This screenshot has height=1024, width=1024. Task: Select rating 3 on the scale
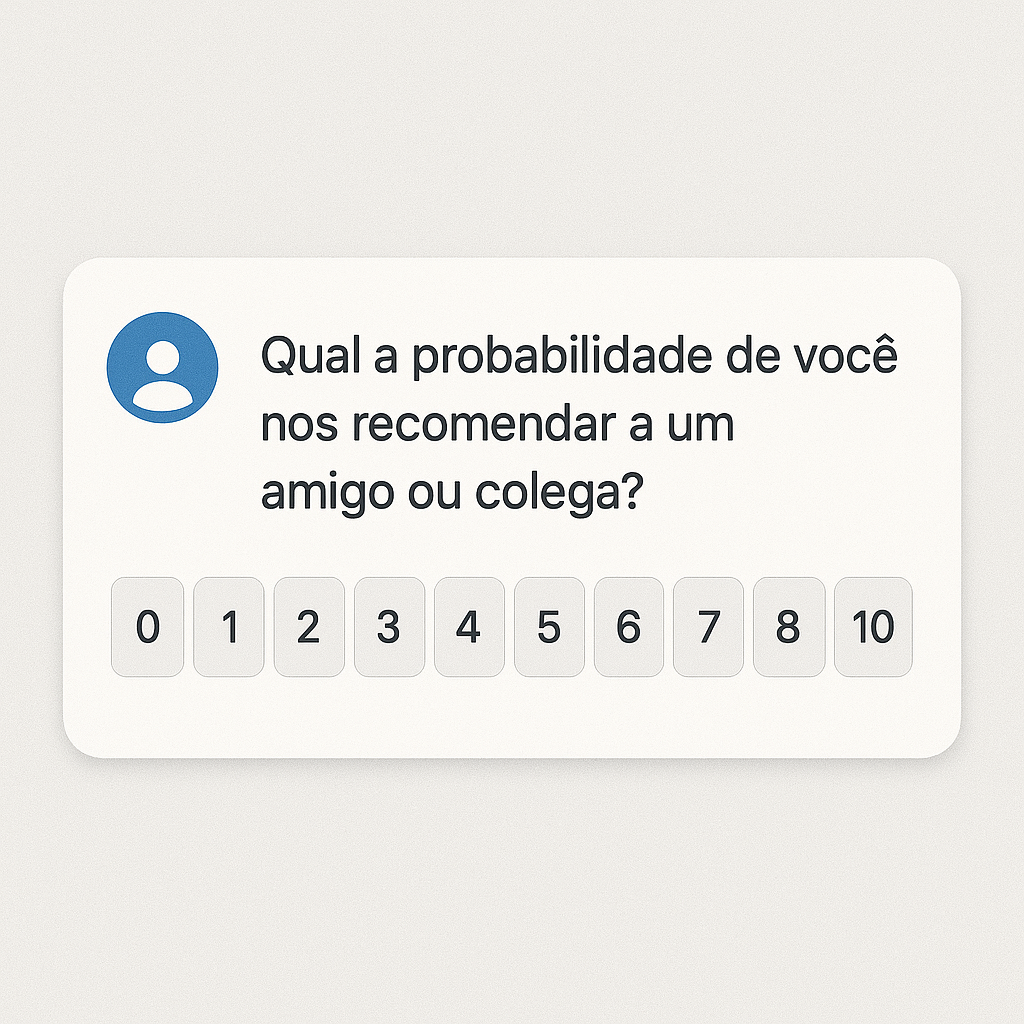[x=389, y=627]
